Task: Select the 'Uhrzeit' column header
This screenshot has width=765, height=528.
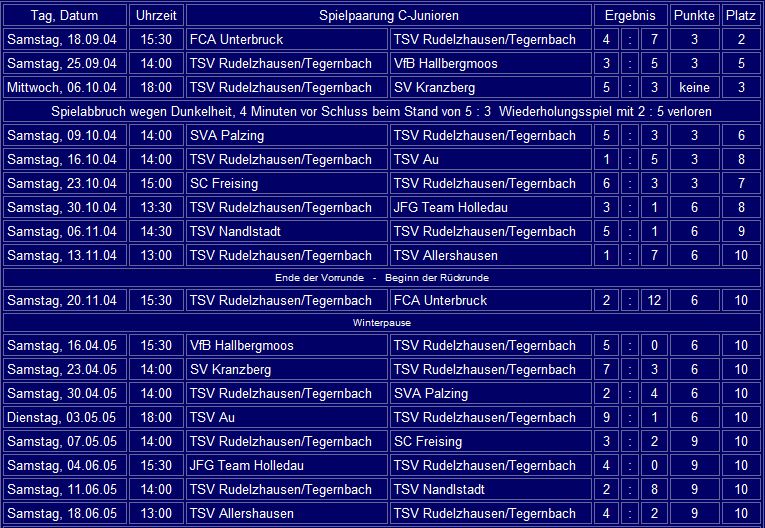Action: pos(155,16)
